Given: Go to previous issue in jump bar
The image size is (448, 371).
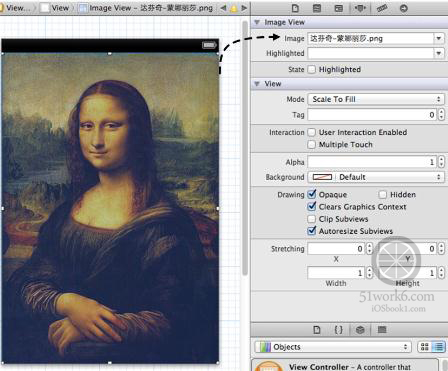Looking at the screenshot, I should [x=223, y=8].
